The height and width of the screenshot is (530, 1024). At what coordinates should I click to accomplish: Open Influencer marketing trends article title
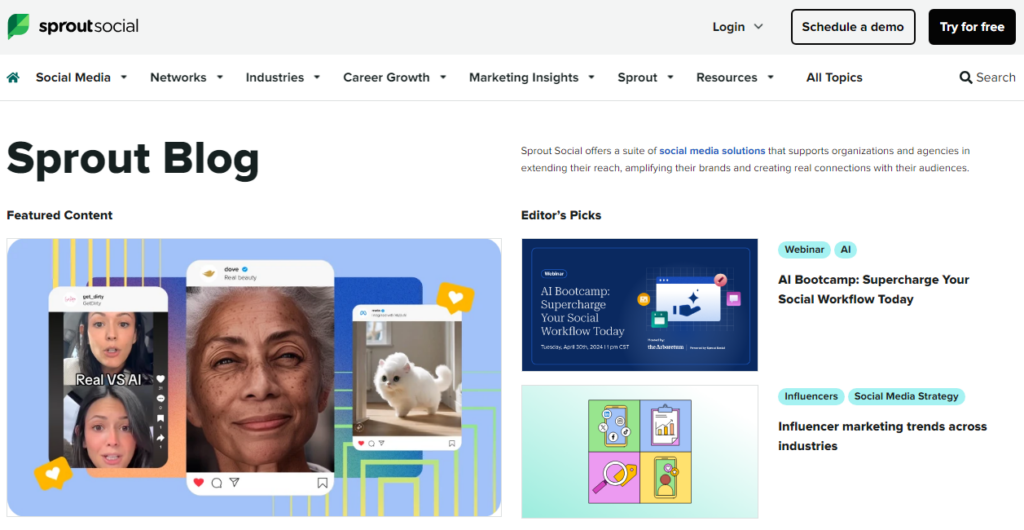882,436
